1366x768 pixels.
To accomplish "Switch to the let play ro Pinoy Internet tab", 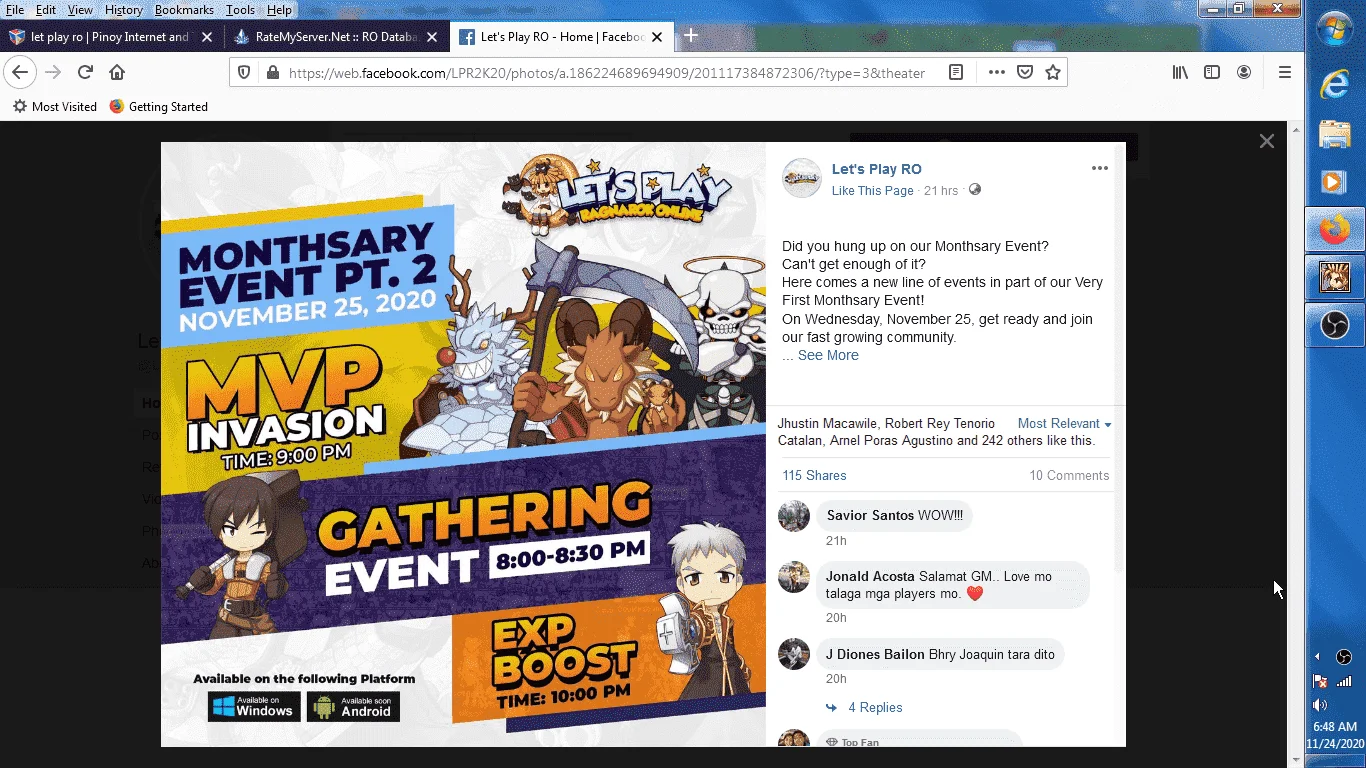I will click(110, 37).
